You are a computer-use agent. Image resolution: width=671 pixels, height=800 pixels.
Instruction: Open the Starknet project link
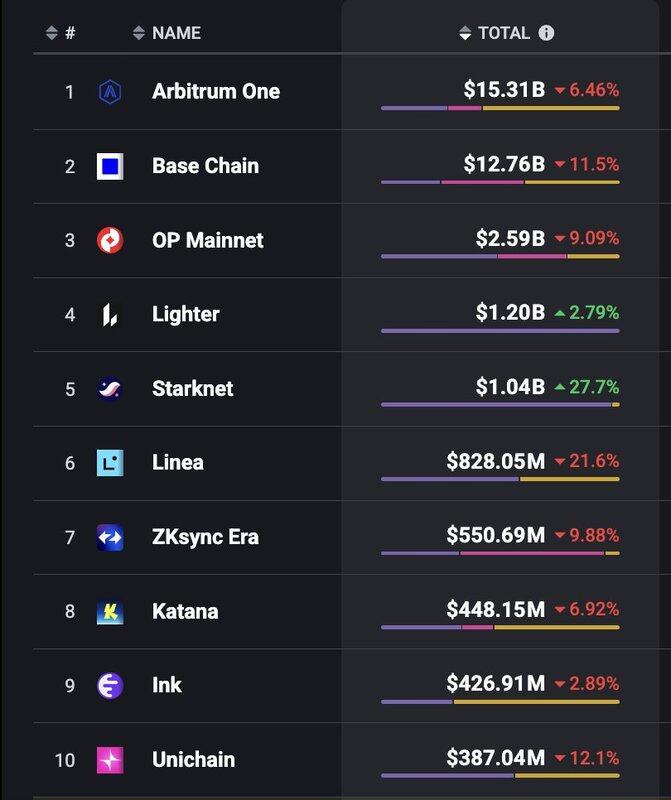193,389
